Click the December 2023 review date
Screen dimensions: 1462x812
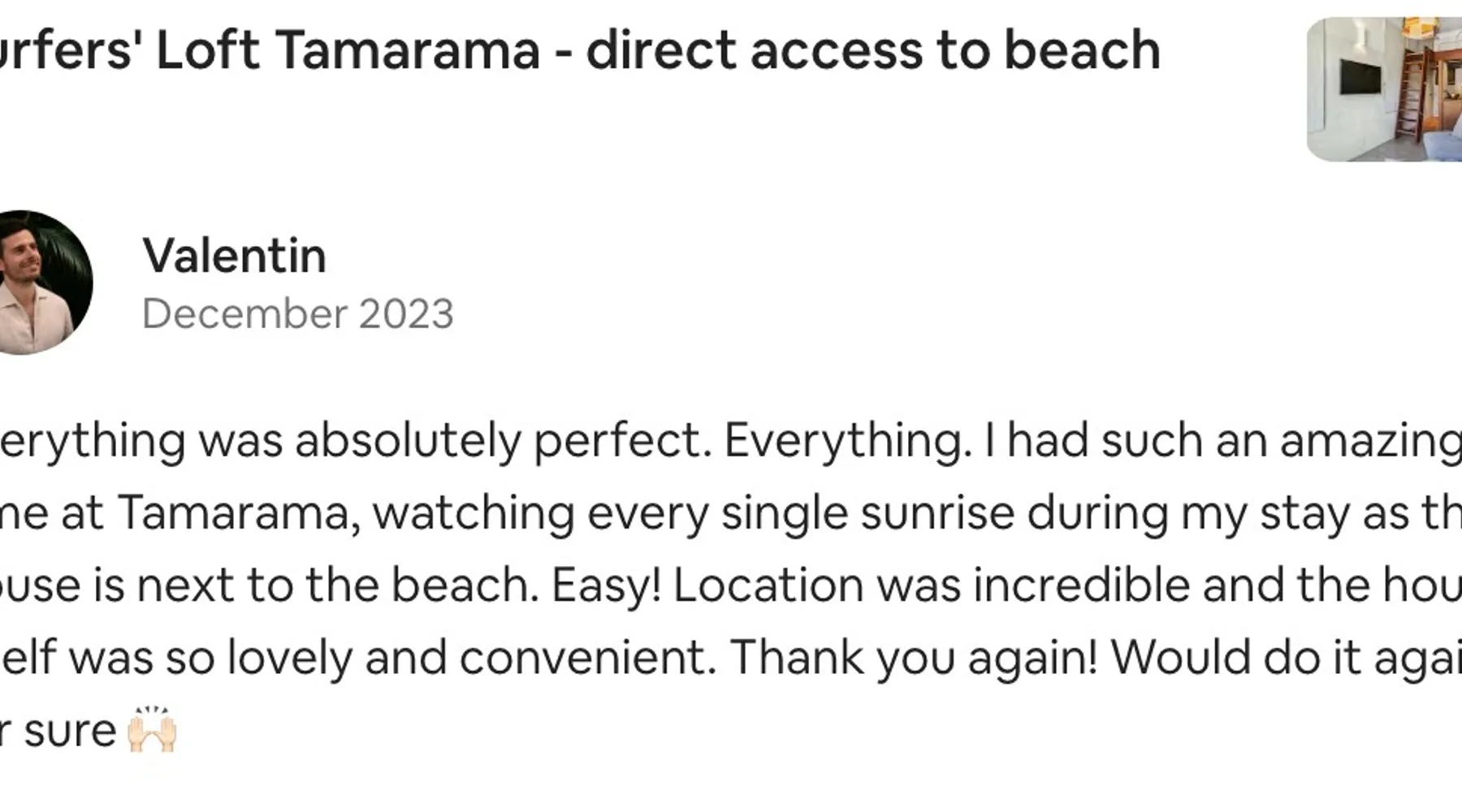(x=297, y=314)
